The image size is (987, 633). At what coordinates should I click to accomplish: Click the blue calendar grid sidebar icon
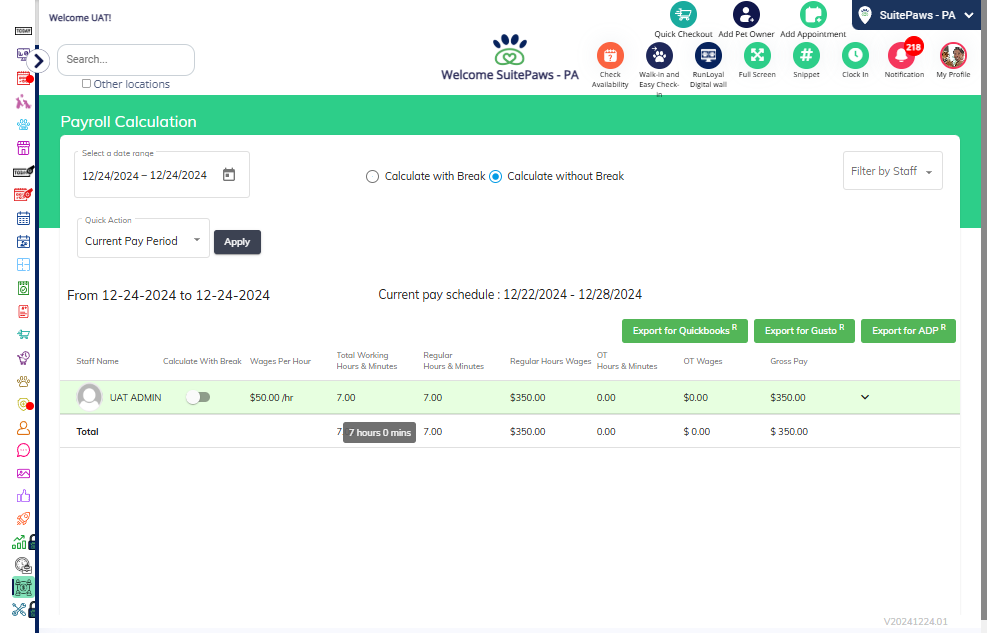tap(23, 218)
